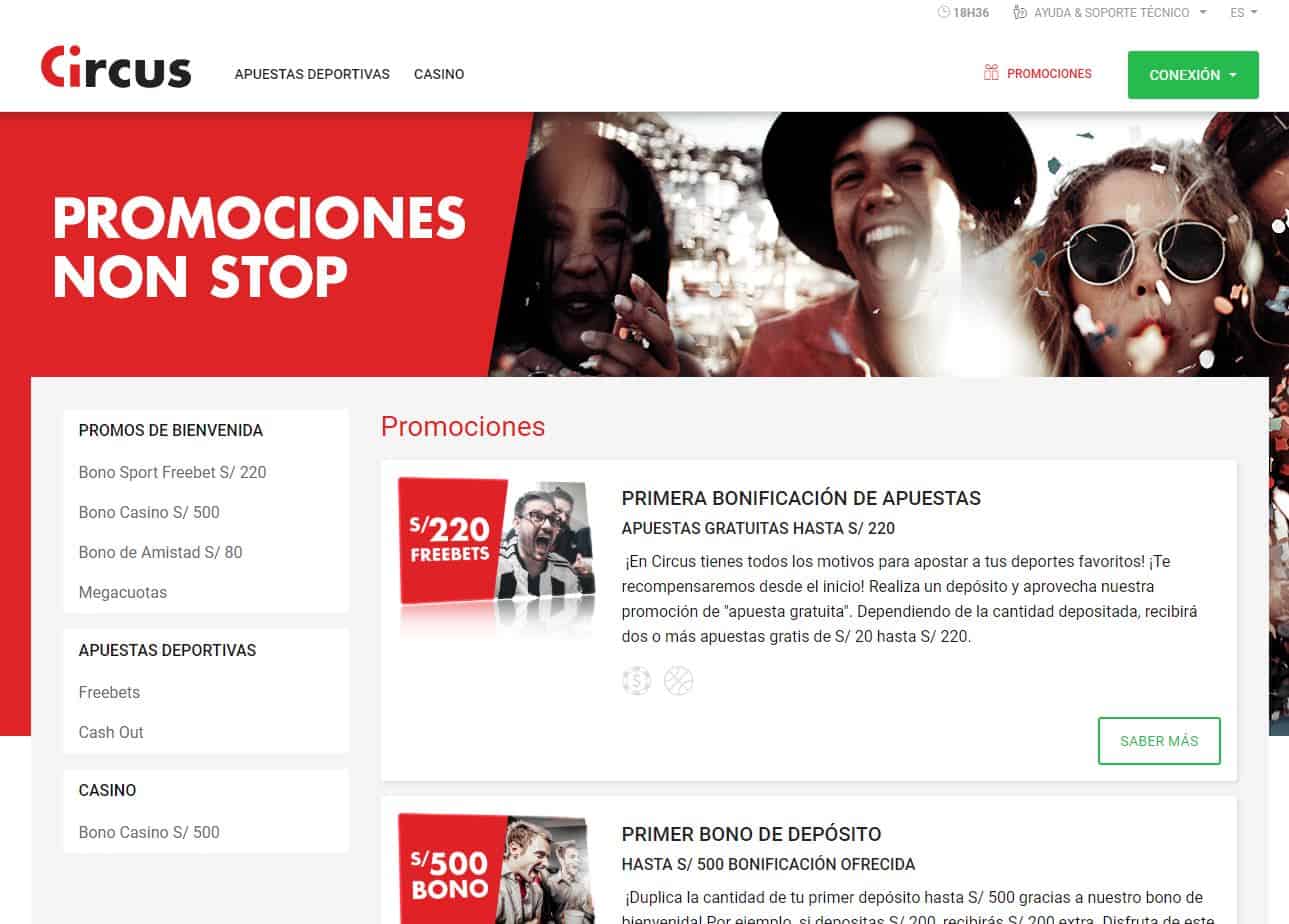Viewport: 1289px width, 924px height.
Task: Open Promociones link in the header
Action: point(1049,74)
